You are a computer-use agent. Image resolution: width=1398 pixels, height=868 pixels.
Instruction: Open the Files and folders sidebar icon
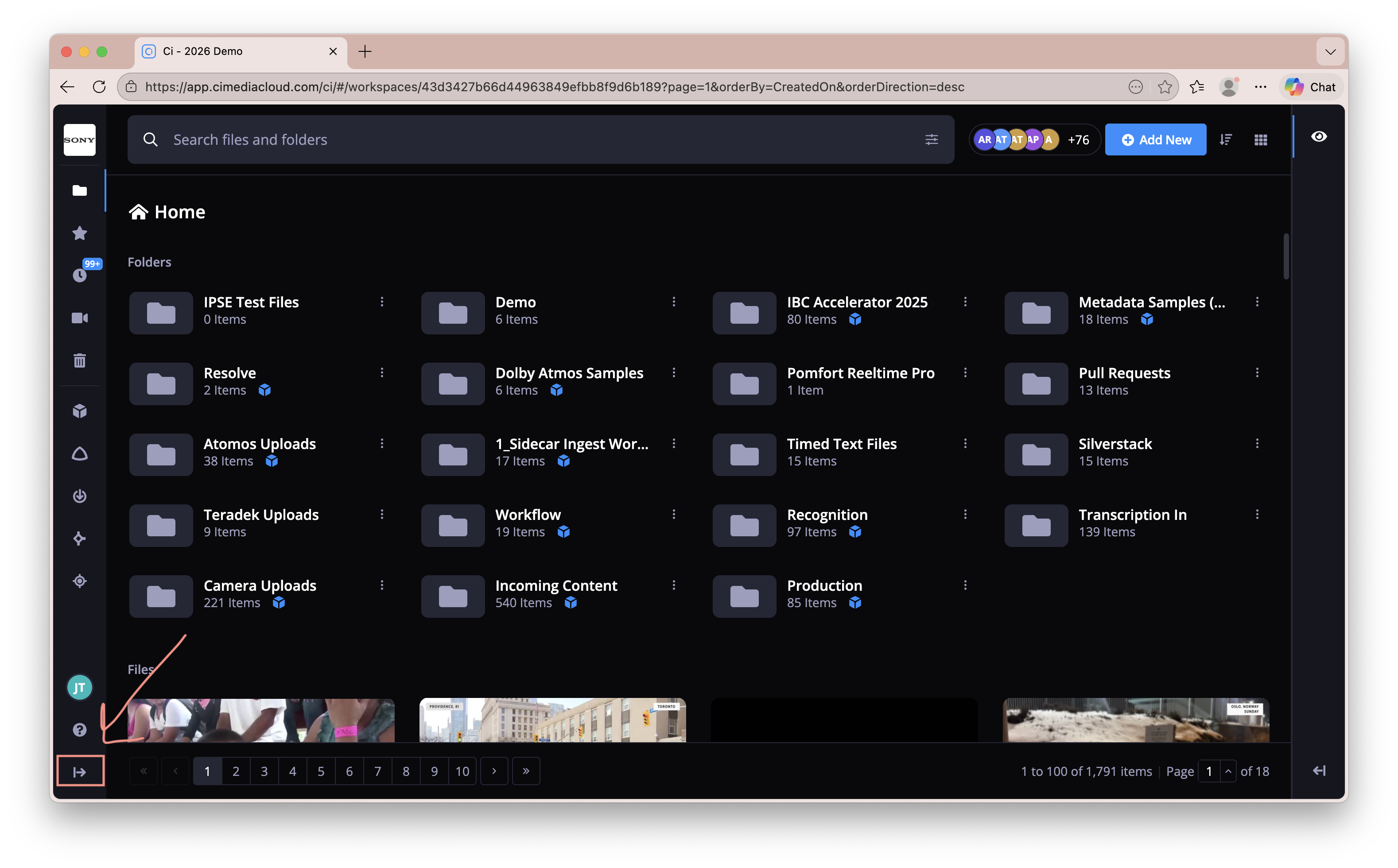click(x=80, y=190)
